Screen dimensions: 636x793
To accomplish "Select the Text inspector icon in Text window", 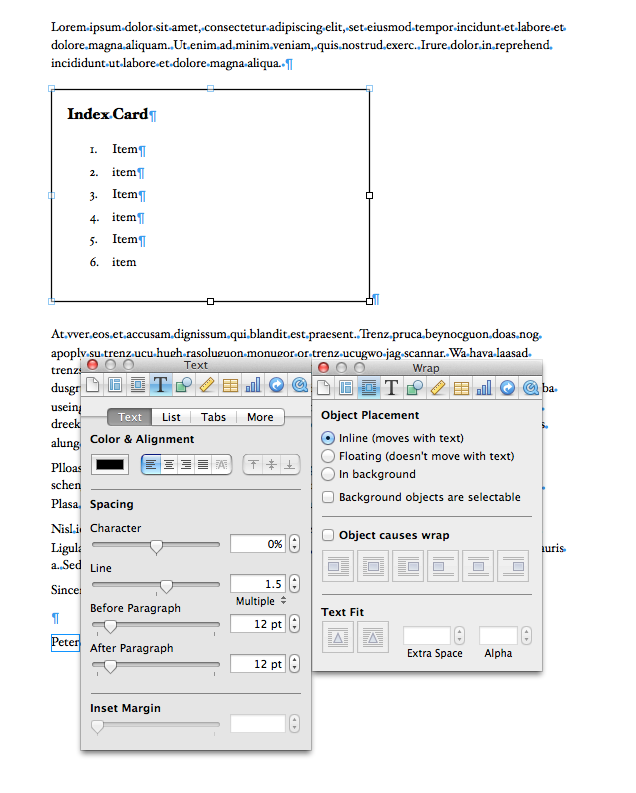I will coord(160,385).
